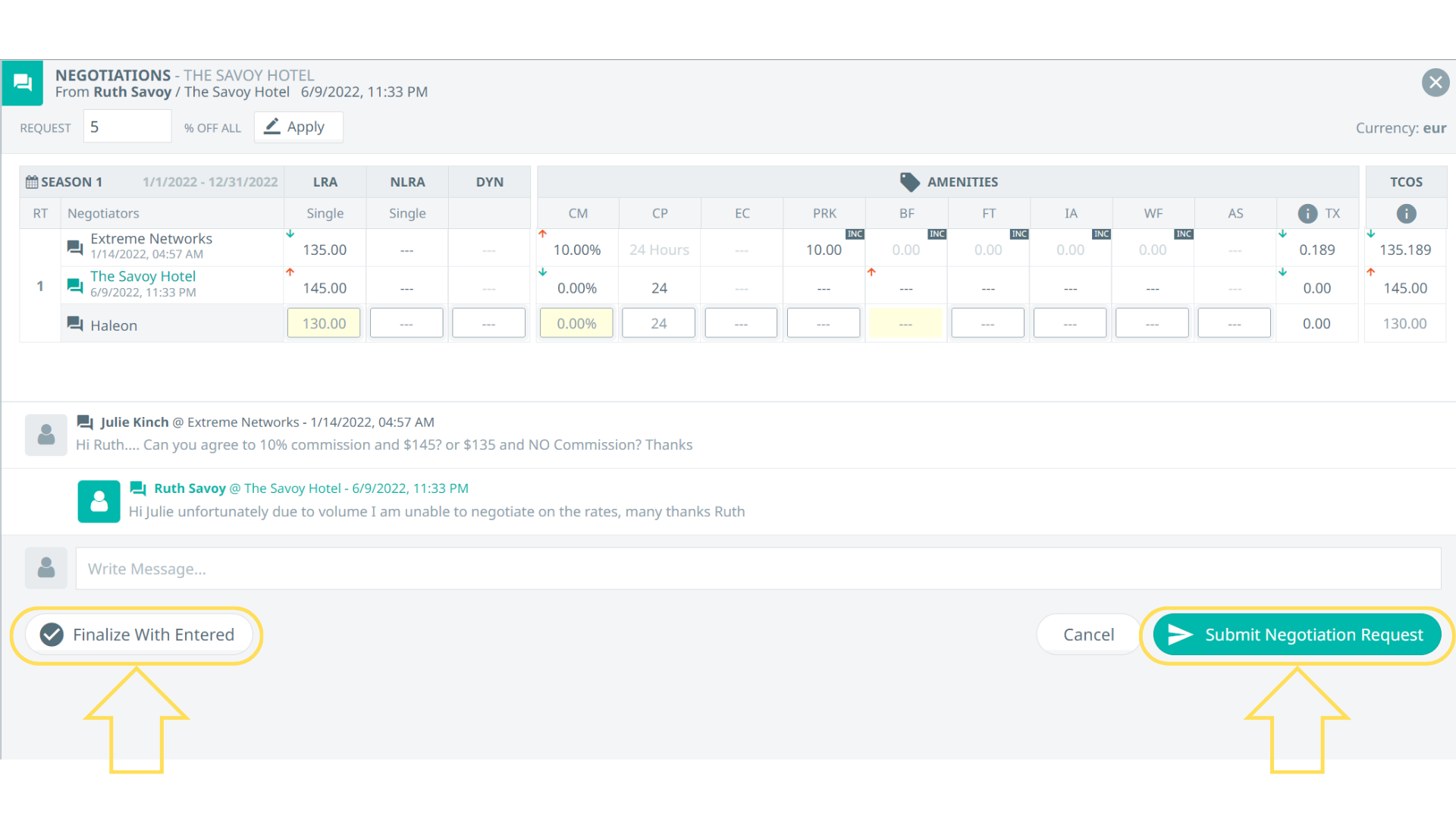Screen dimensions: 1456x819
Task: Click the Amenities tag icon
Action: click(909, 182)
